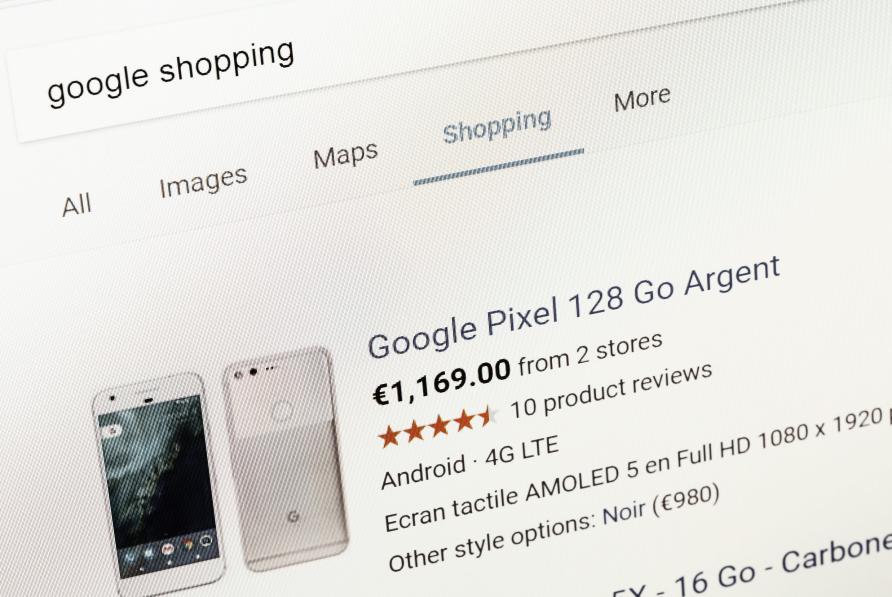The width and height of the screenshot is (892, 597).
Task: Click the rear-view silver Pixel phone image
Action: pyautogui.click(x=284, y=457)
